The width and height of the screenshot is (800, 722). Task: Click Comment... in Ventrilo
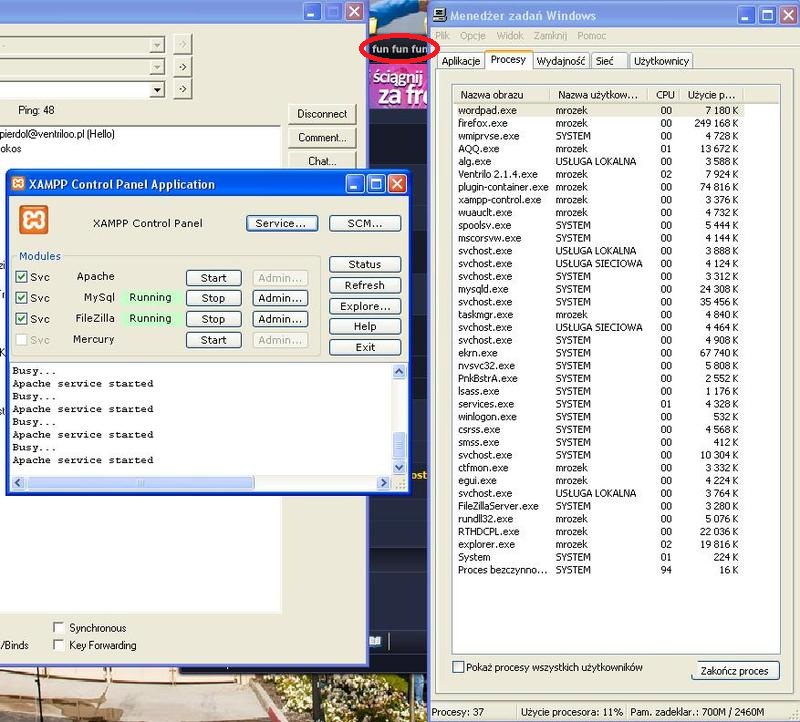[322, 137]
